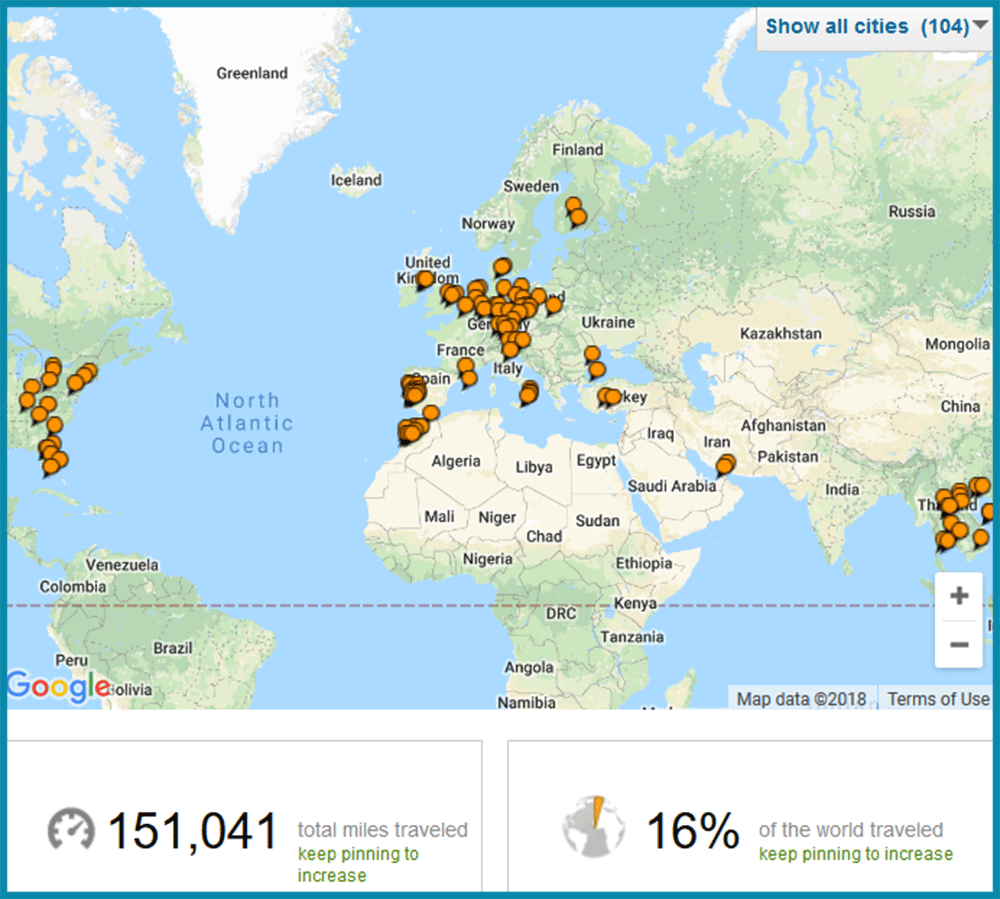This screenshot has width=1000, height=899.
Task: Click the globe pie icon beside 16%
Action: click(593, 829)
